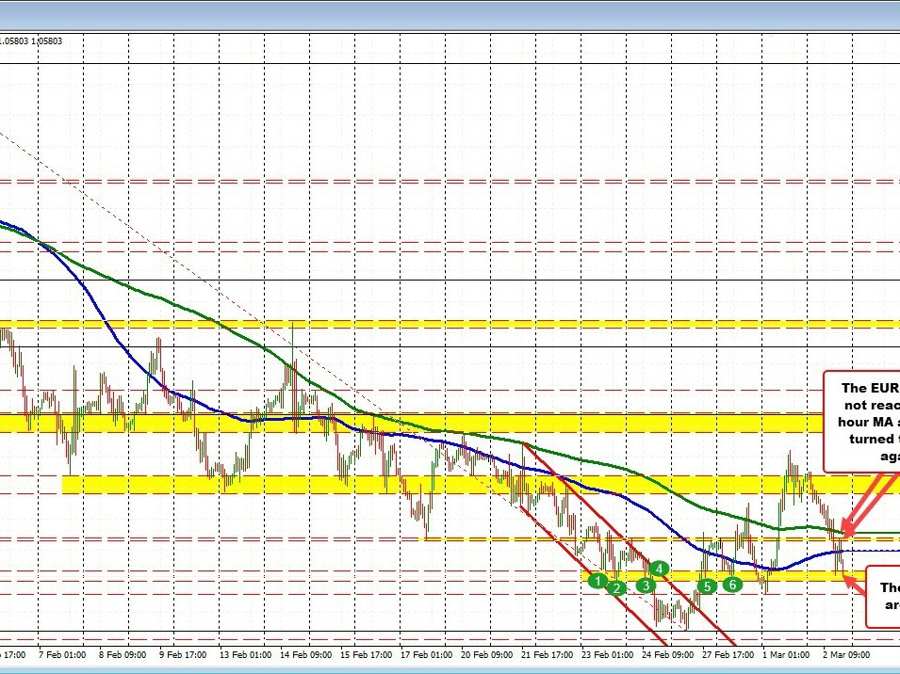Select the green marker labeled 6
900x674 pixels.
point(731,583)
